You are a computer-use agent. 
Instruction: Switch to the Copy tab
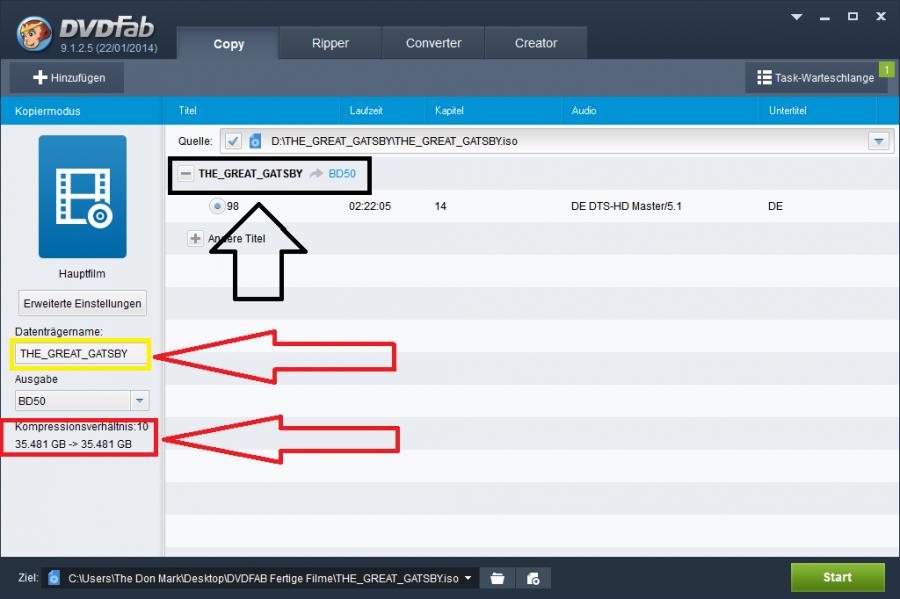click(228, 44)
